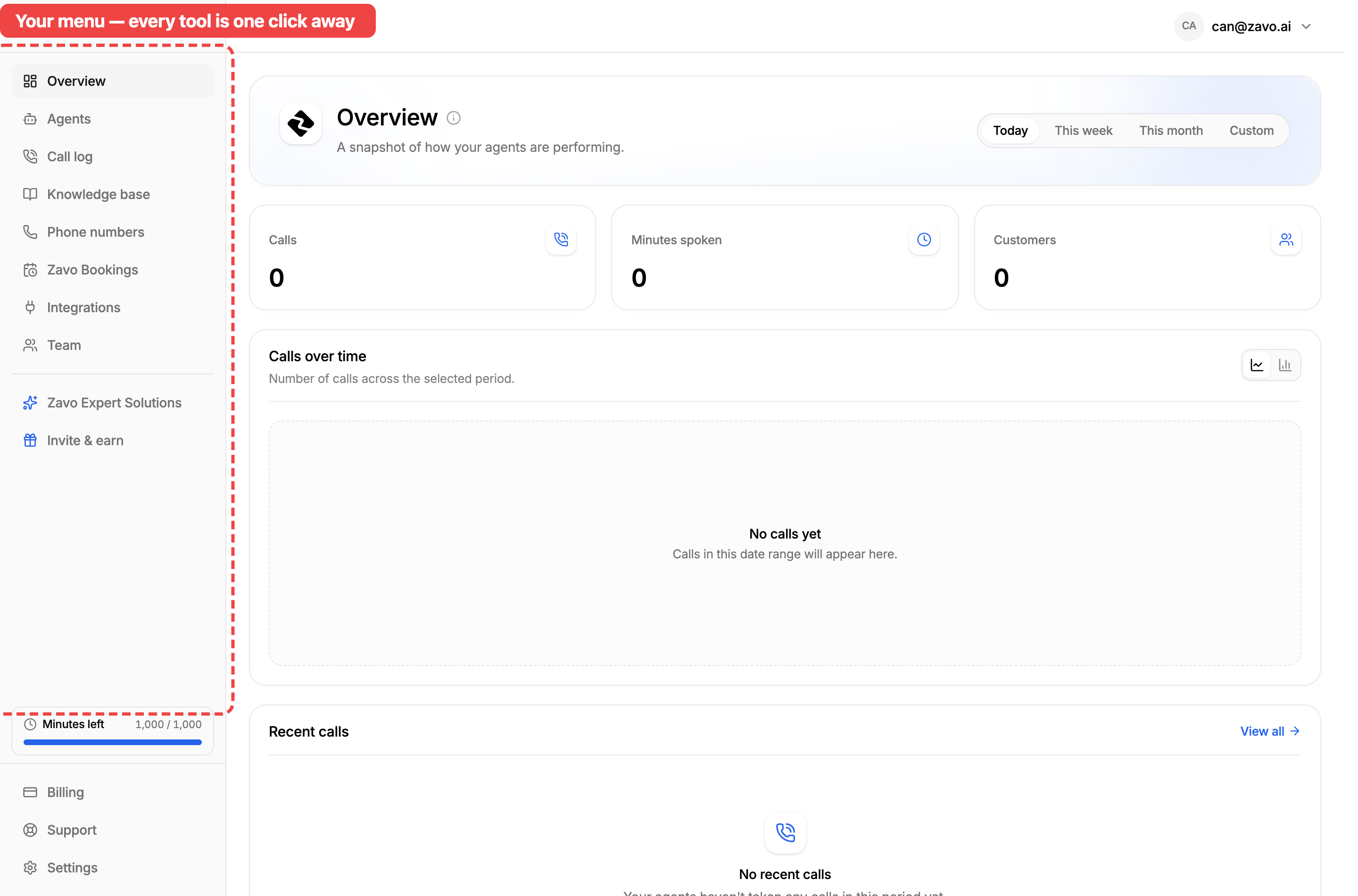Viewport: 1358px width, 896px height.
Task: Click the Minutes left label
Action: pyautogui.click(x=73, y=724)
